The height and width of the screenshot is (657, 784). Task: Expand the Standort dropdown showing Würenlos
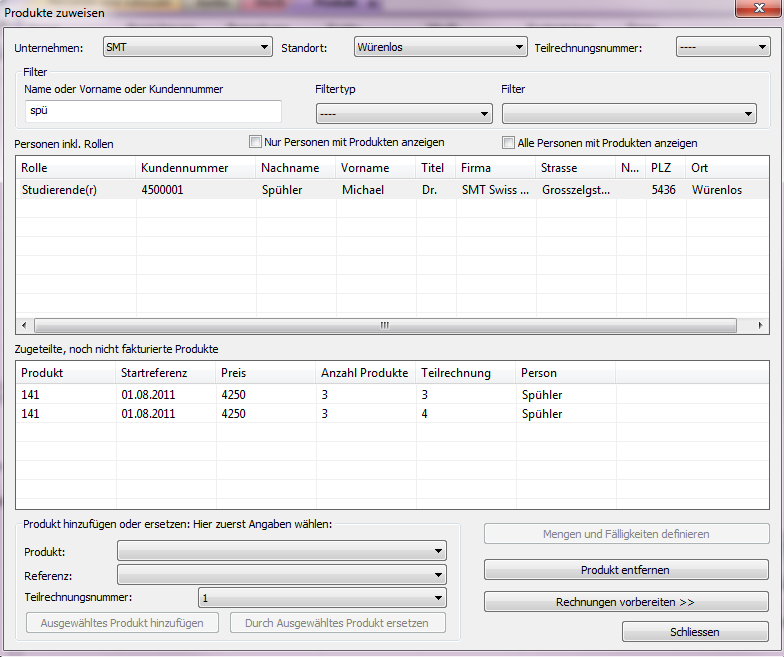pos(440,47)
